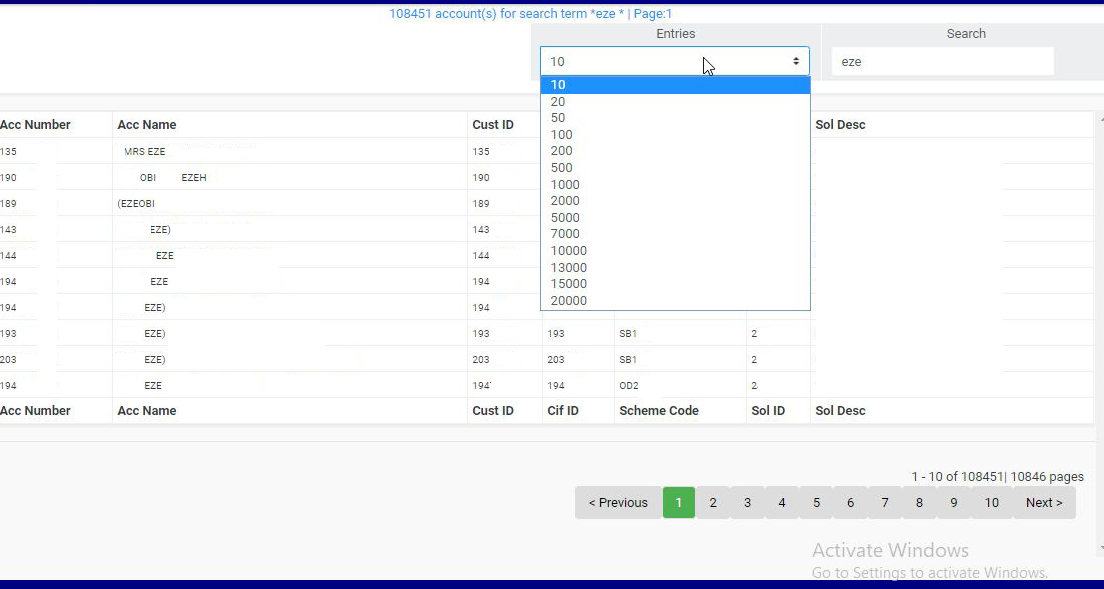Go to the Next page
Image resolution: width=1104 pixels, height=589 pixels.
pyautogui.click(x=1044, y=503)
